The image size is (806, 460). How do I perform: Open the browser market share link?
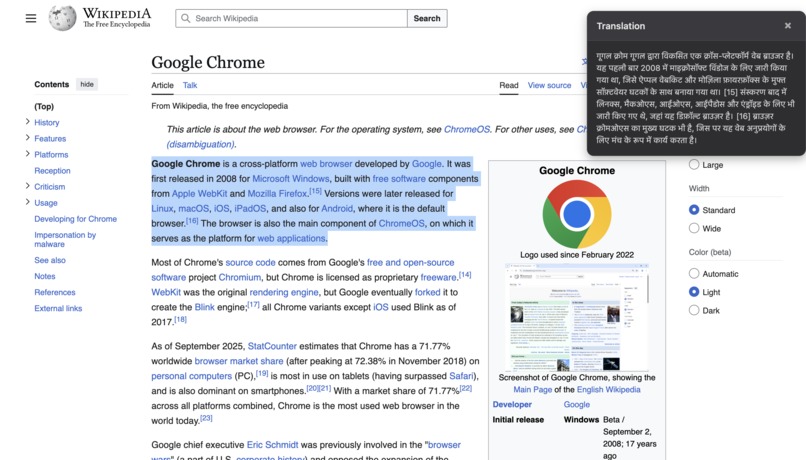tap(239, 361)
